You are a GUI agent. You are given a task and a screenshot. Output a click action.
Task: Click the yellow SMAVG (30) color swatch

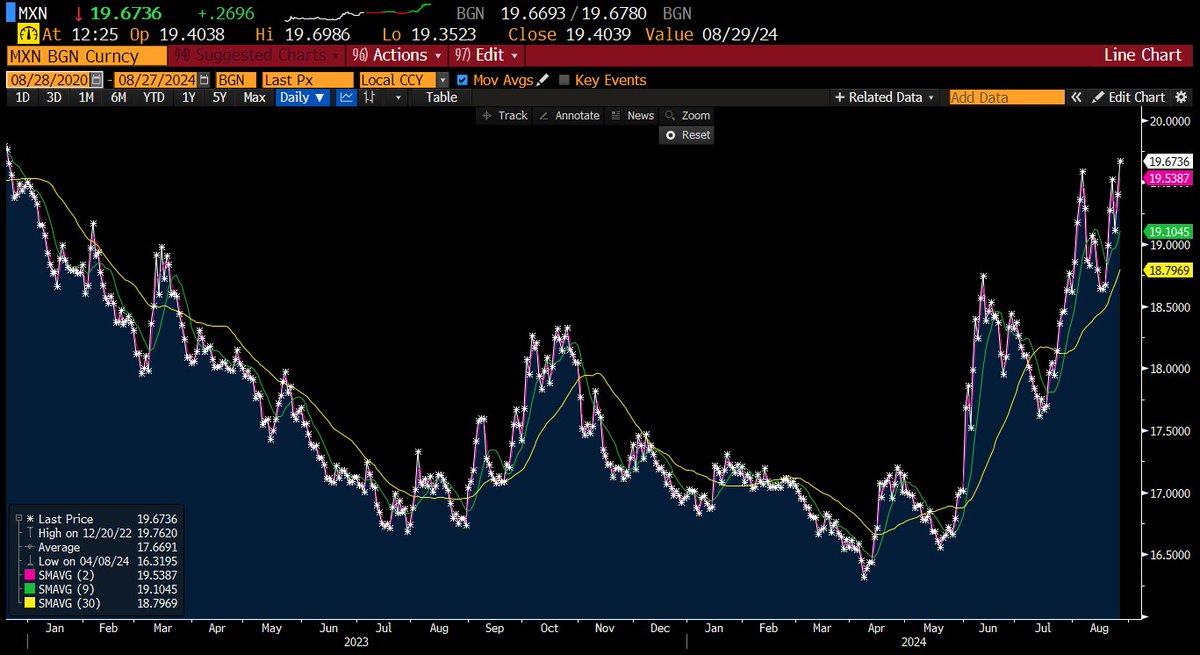pyautogui.click(x=30, y=603)
